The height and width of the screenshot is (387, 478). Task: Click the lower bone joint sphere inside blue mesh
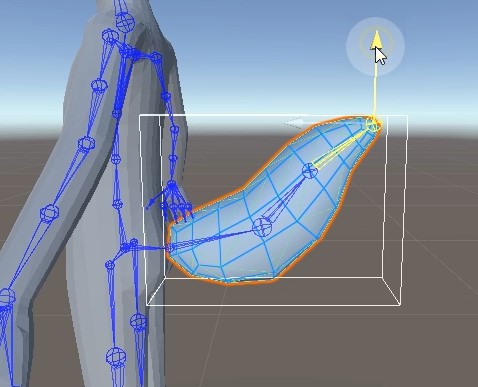pyautogui.click(x=262, y=227)
